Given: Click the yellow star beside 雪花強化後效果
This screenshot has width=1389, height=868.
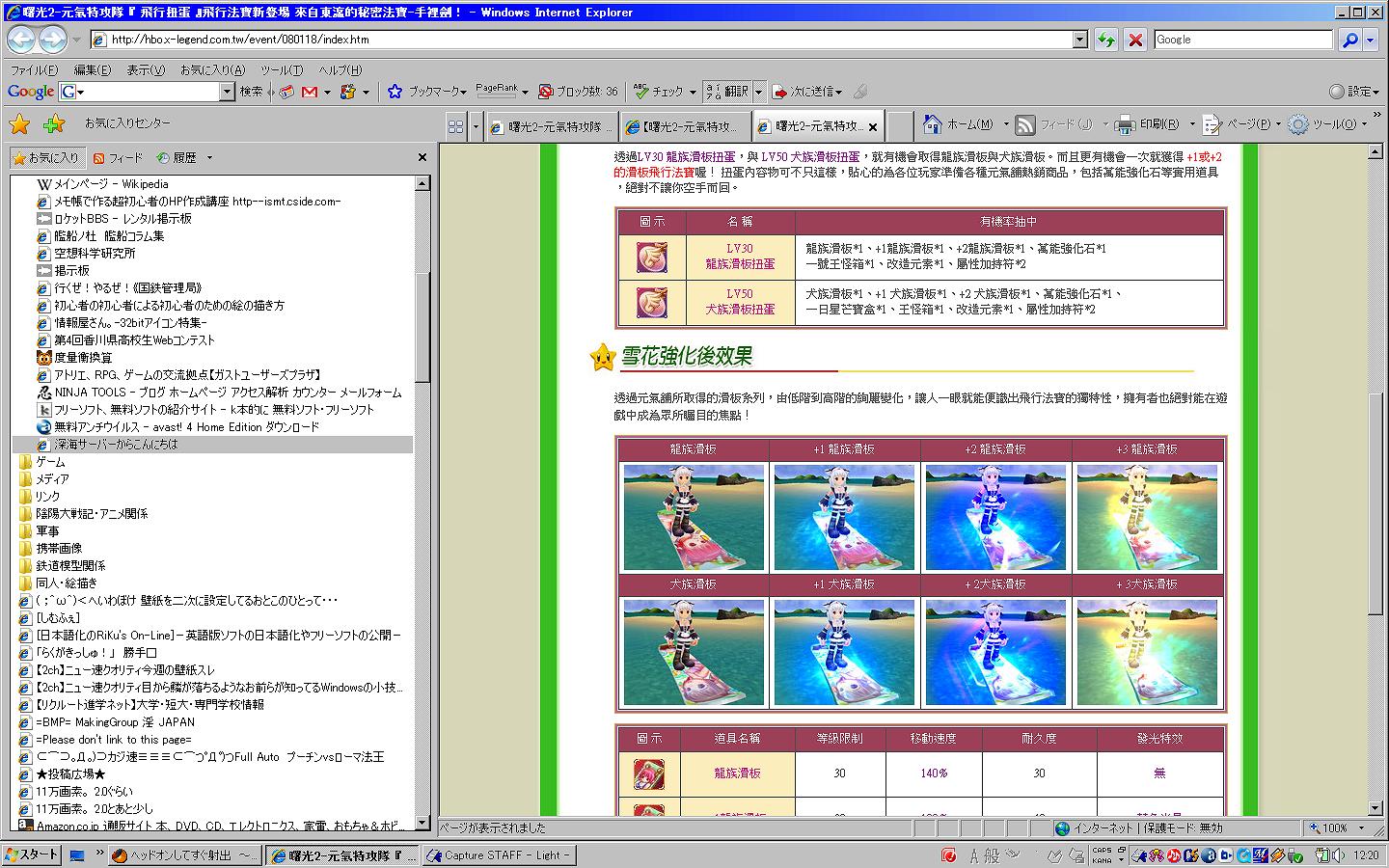Looking at the screenshot, I should click(x=603, y=357).
